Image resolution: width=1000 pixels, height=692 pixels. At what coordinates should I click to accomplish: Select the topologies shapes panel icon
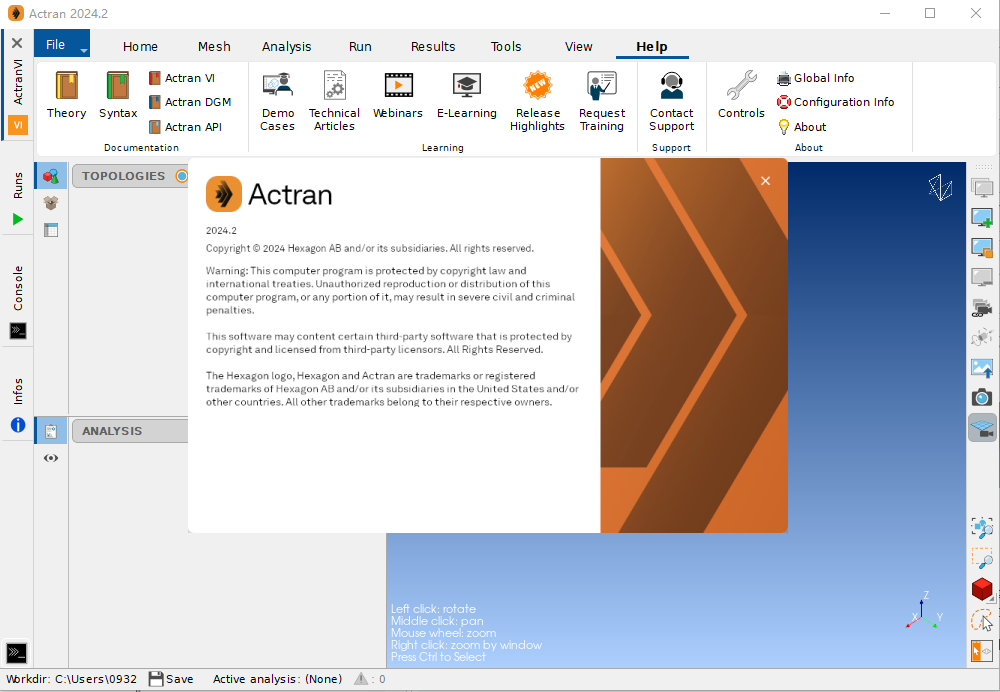pos(51,176)
